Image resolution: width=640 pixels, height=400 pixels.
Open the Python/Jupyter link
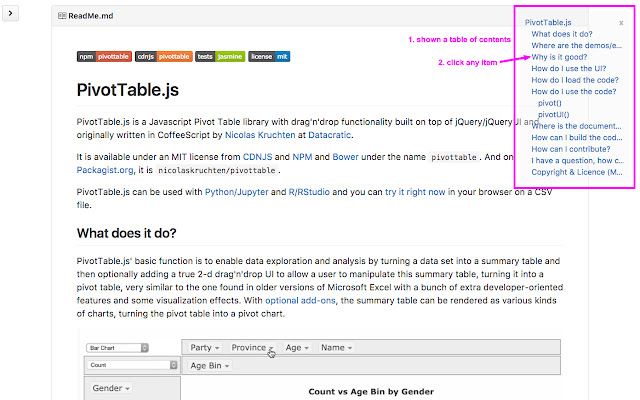[236, 192]
